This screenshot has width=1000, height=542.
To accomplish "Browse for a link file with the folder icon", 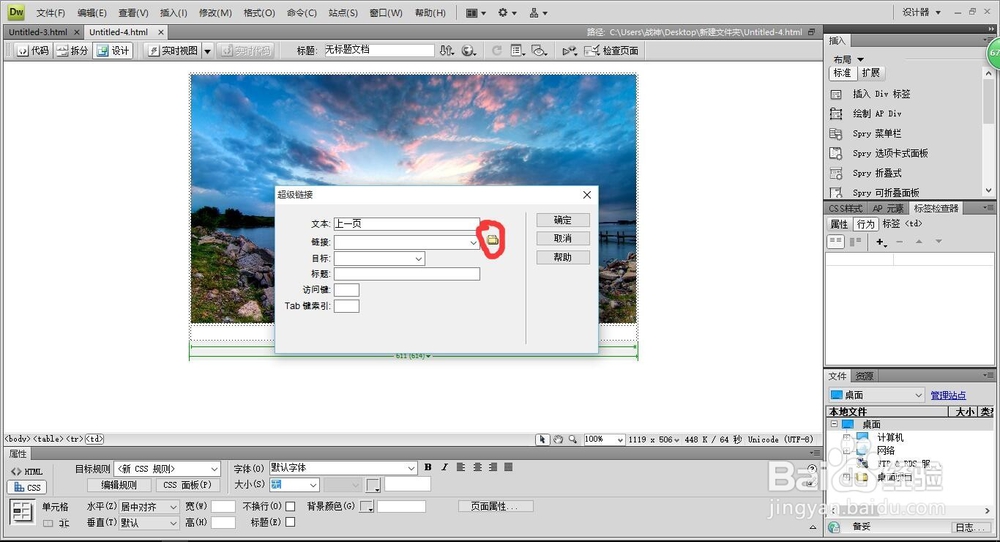I will point(492,240).
